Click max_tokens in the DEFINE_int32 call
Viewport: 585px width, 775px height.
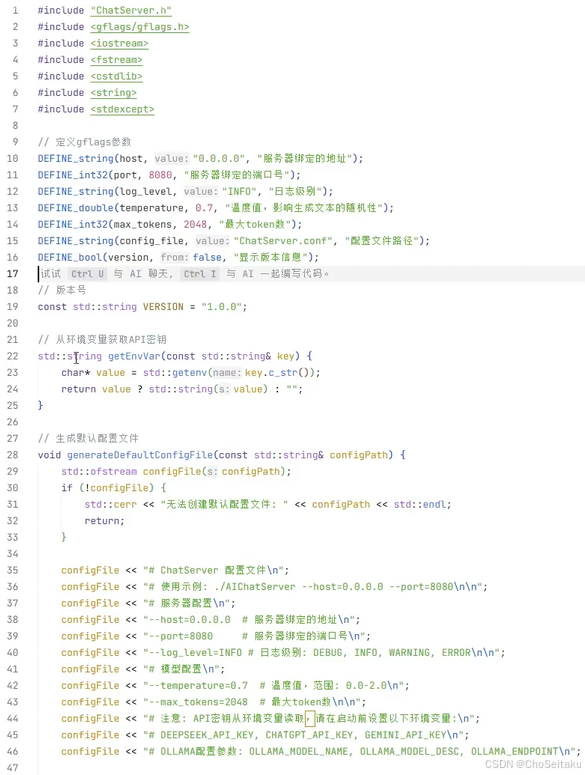point(142,224)
